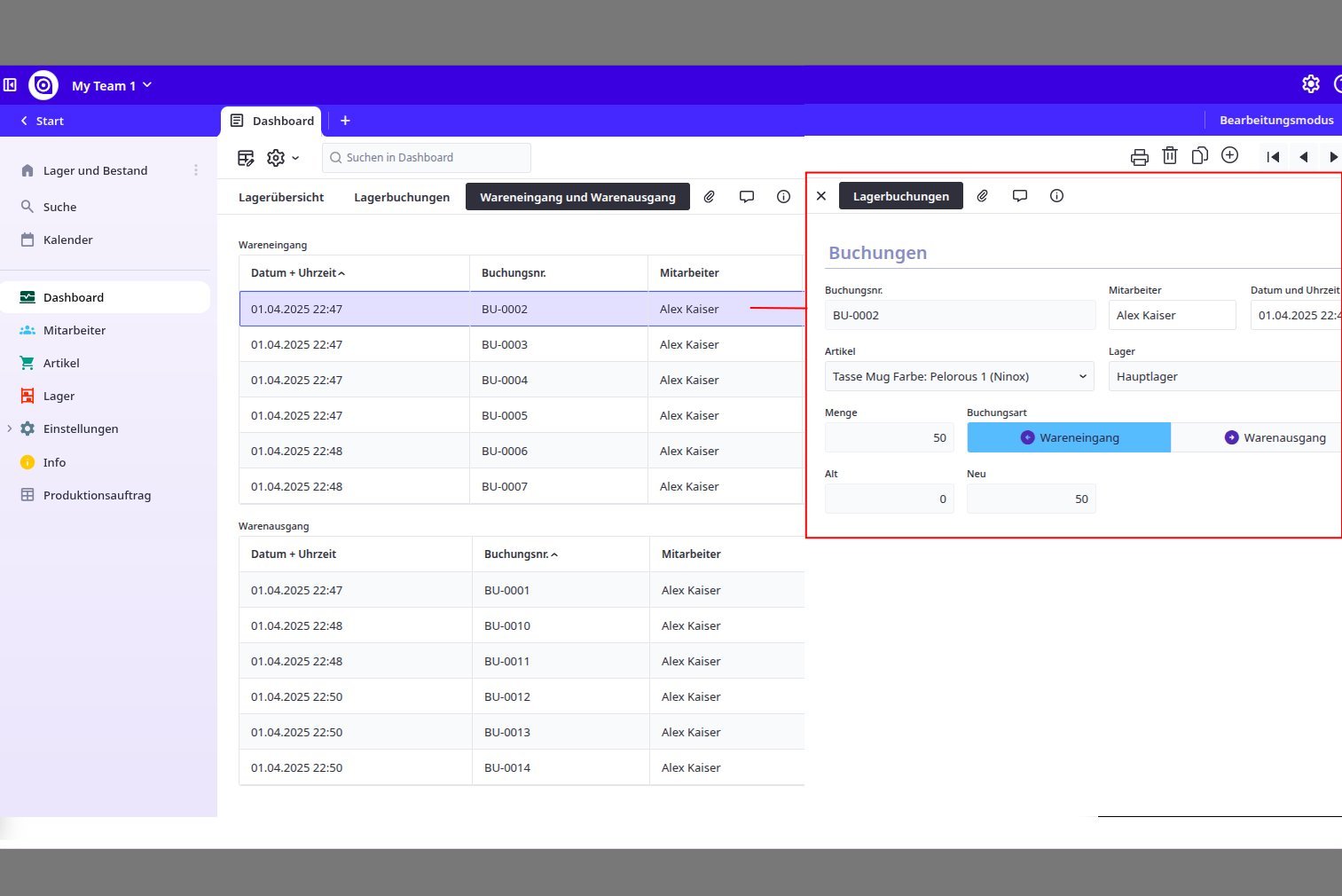The image size is (1342, 896).
Task: Delete the record via the trash icon
Action: coord(1169,155)
